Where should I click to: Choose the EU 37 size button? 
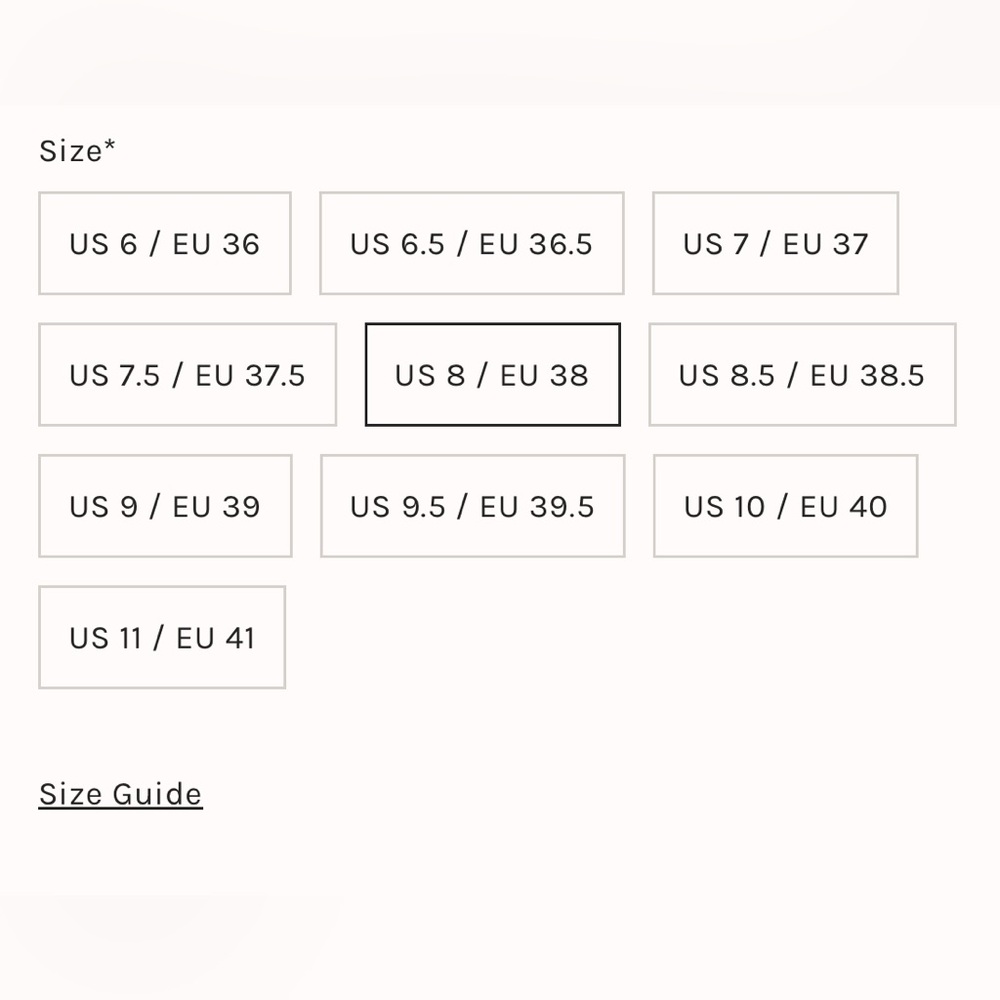[776, 243]
